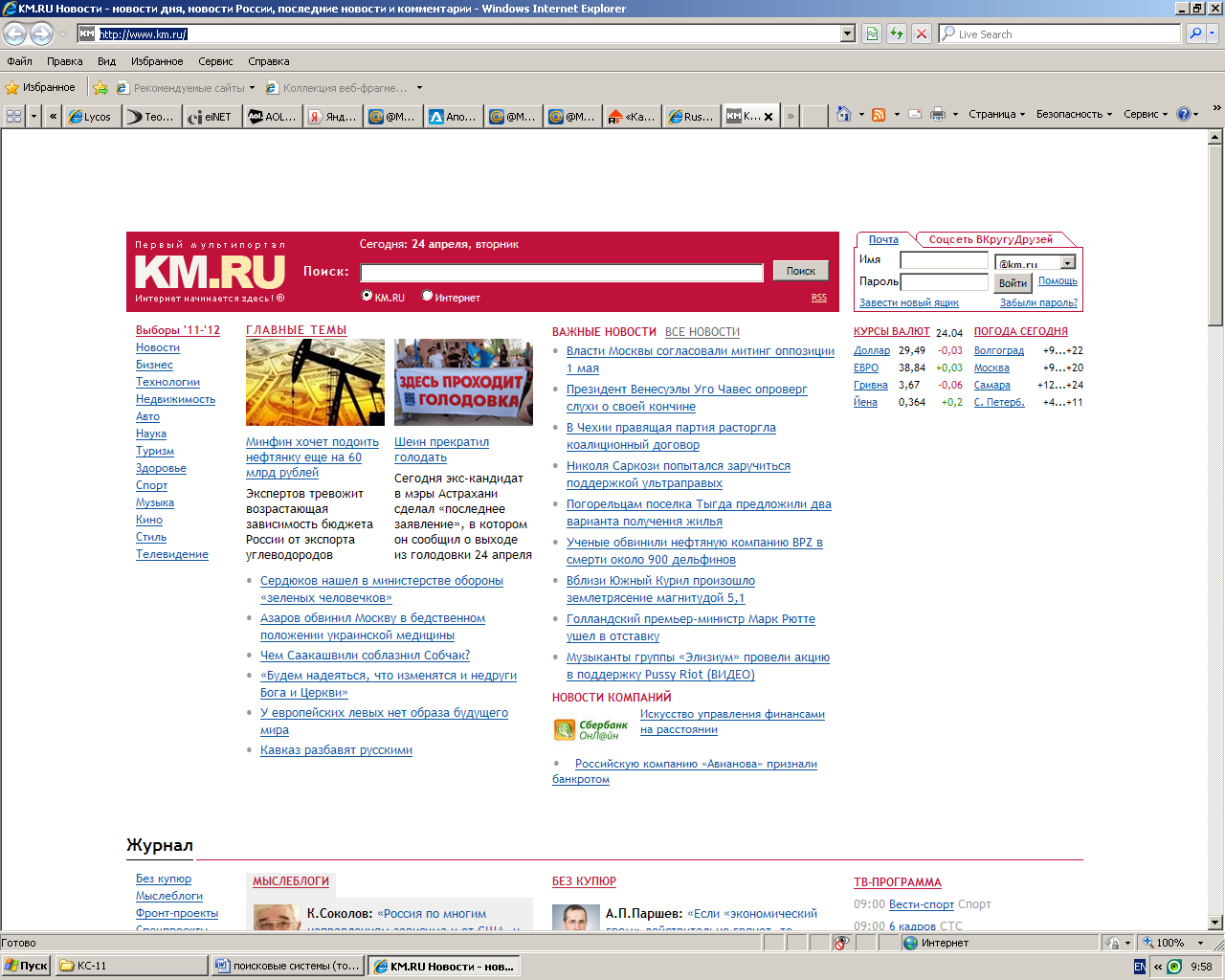Open the address bar history dropdown
The width and height of the screenshot is (1225, 980).
847,33
